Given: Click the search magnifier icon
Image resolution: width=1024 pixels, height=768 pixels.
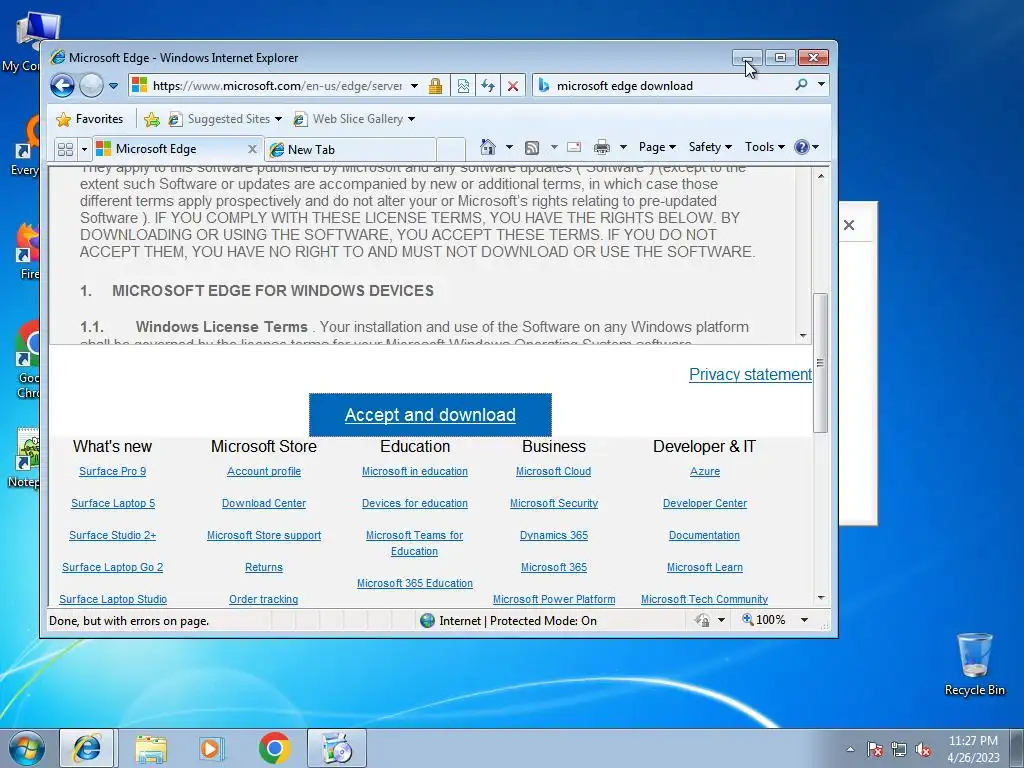Looking at the screenshot, I should tap(801, 85).
